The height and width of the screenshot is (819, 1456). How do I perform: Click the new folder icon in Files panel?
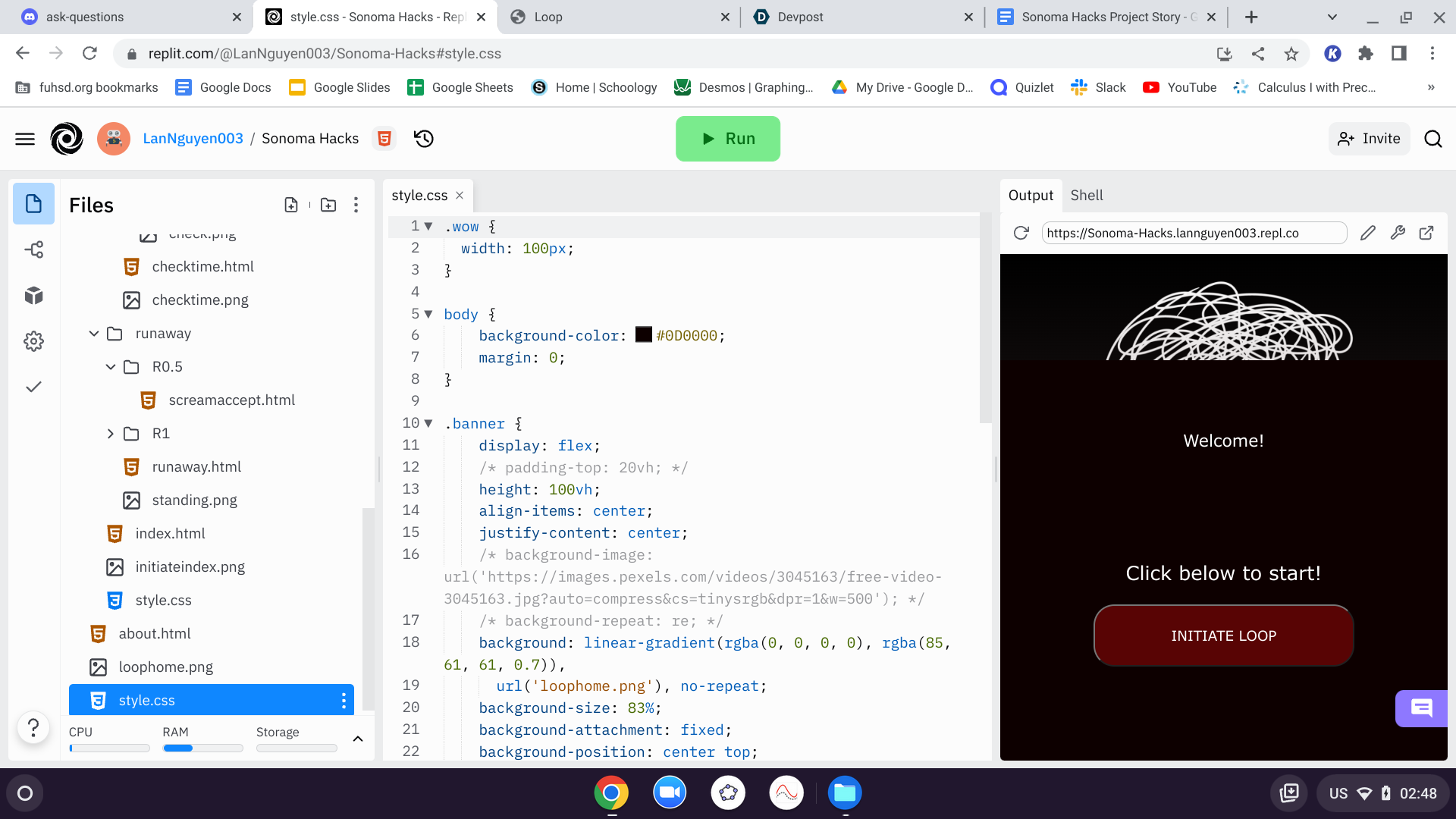(328, 205)
